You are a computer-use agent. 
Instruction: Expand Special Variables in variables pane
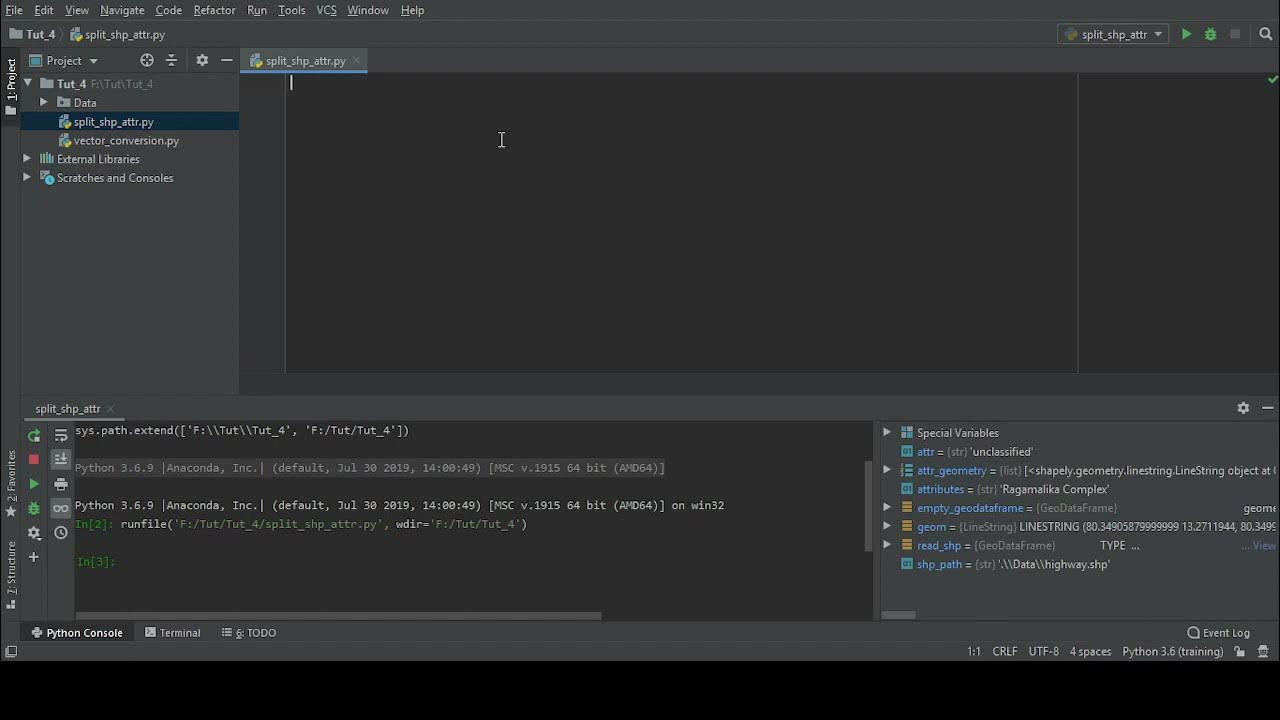(x=887, y=433)
